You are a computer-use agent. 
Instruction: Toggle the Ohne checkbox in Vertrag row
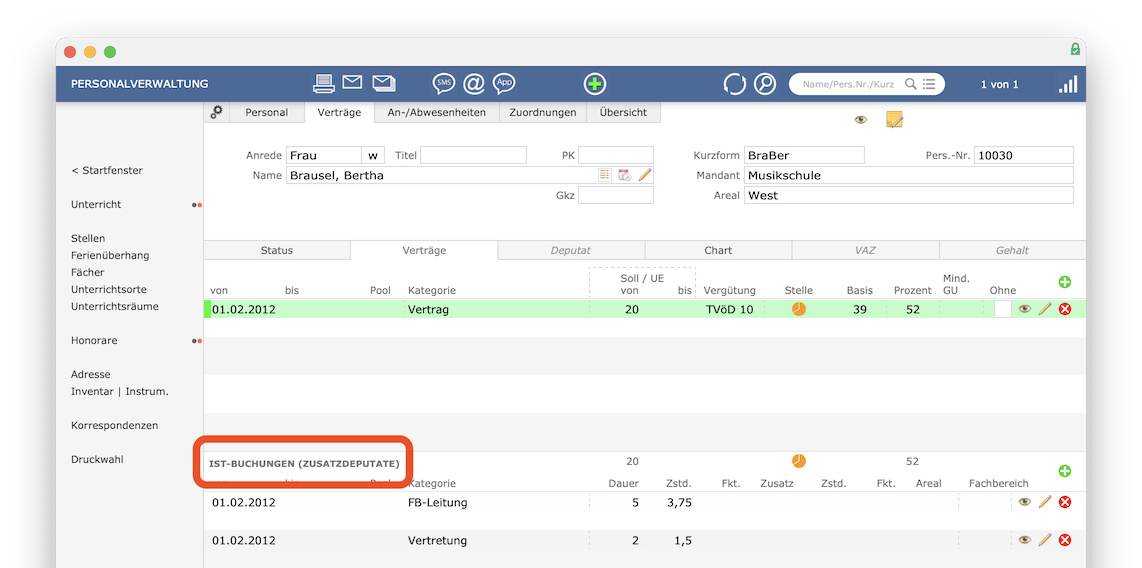point(1003,309)
